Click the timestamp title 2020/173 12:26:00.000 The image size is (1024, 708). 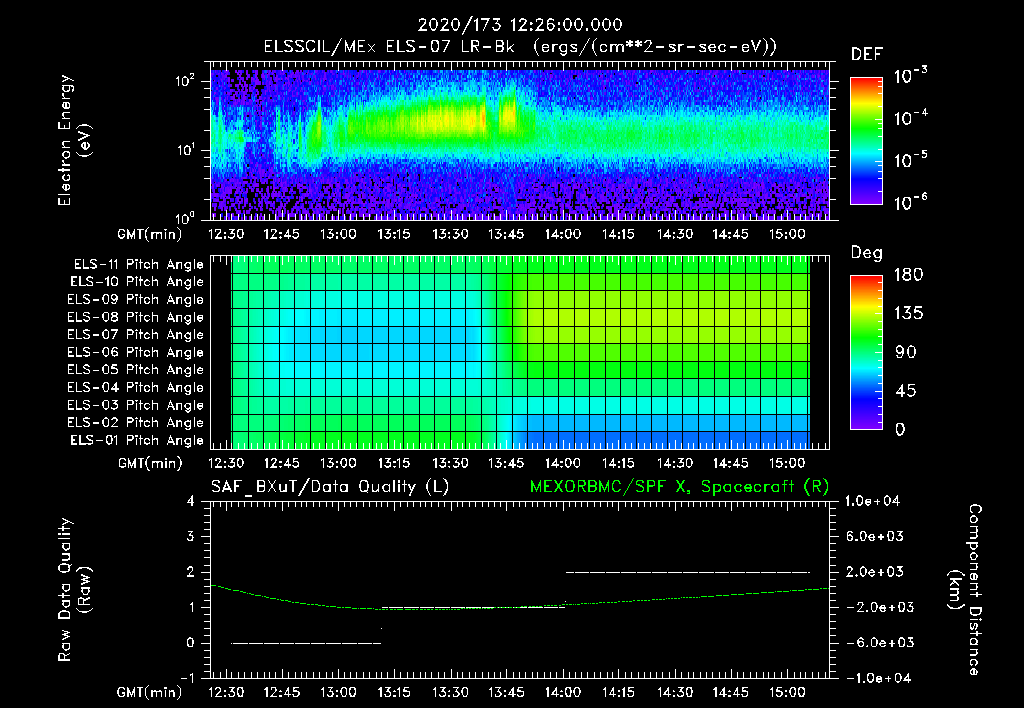coord(520,25)
